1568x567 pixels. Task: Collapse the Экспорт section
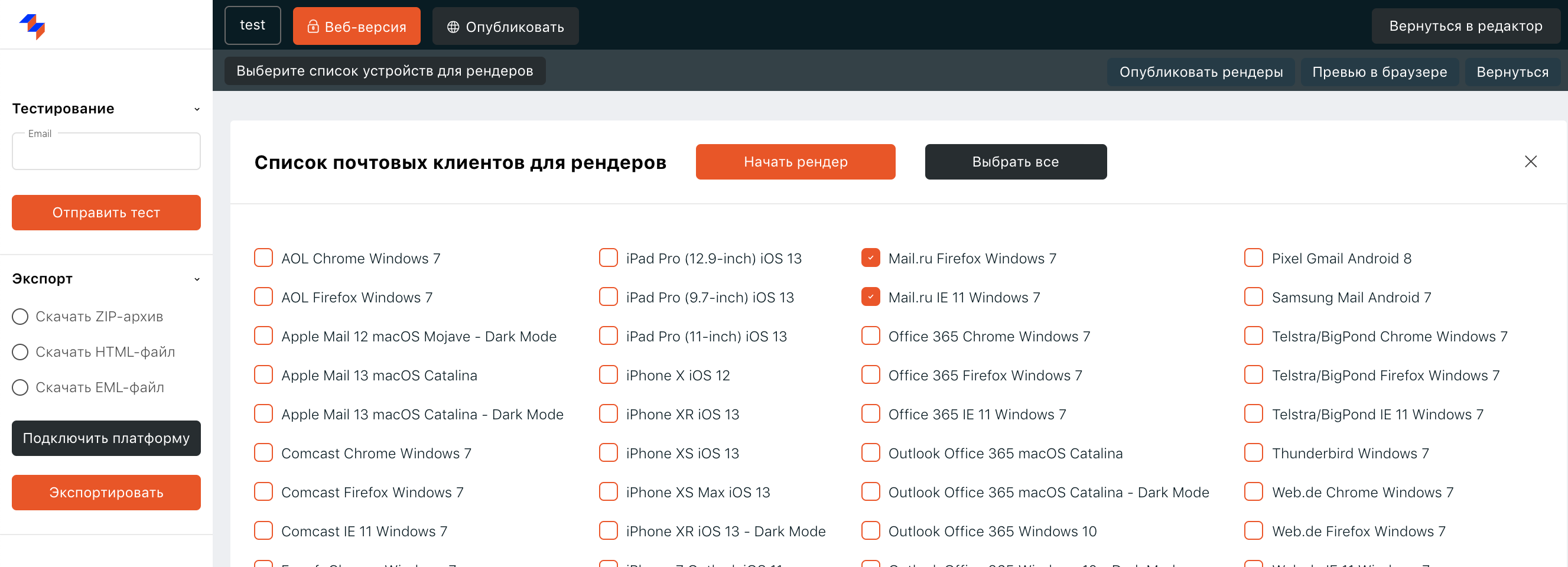coord(197,279)
